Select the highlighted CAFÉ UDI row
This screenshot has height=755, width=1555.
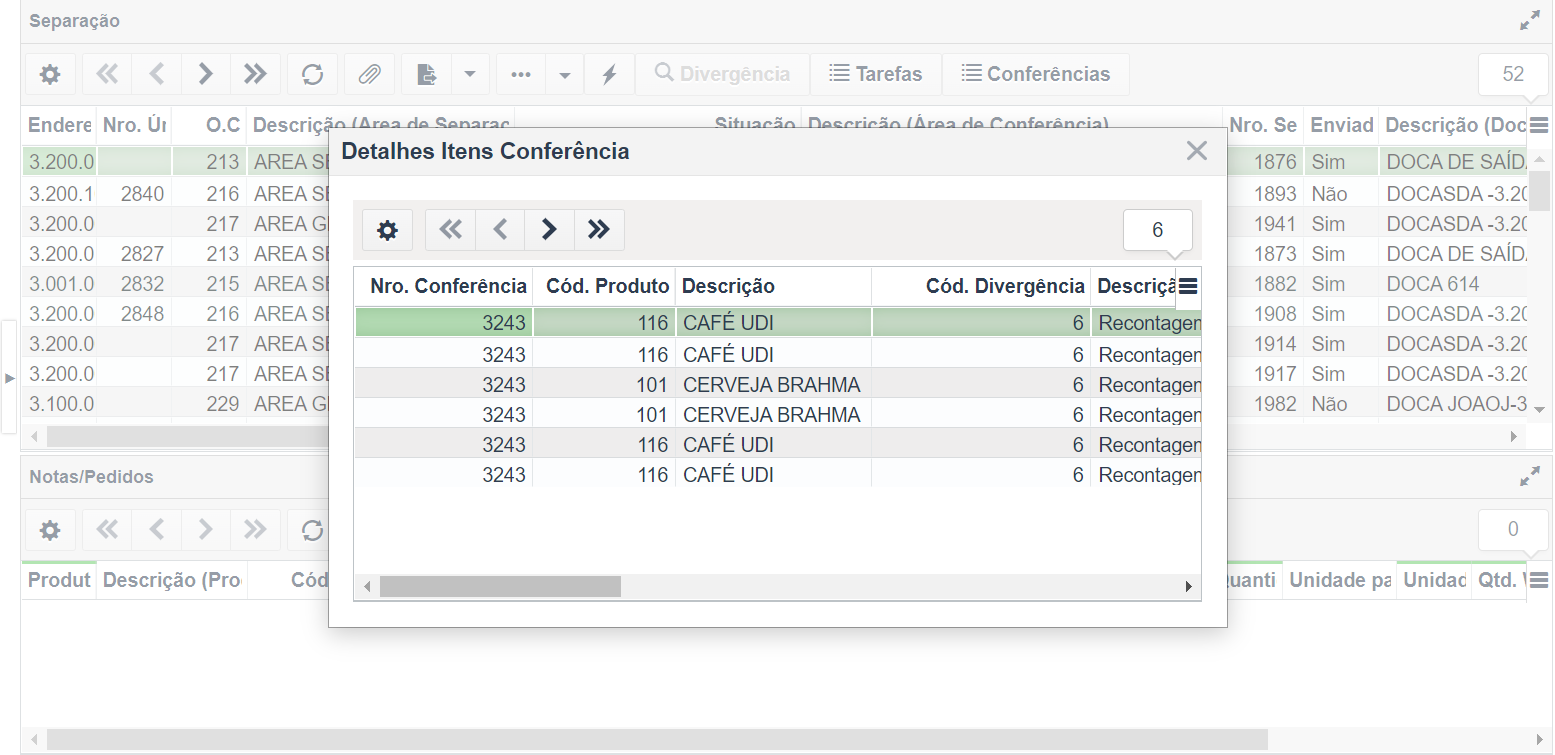(x=778, y=323)
